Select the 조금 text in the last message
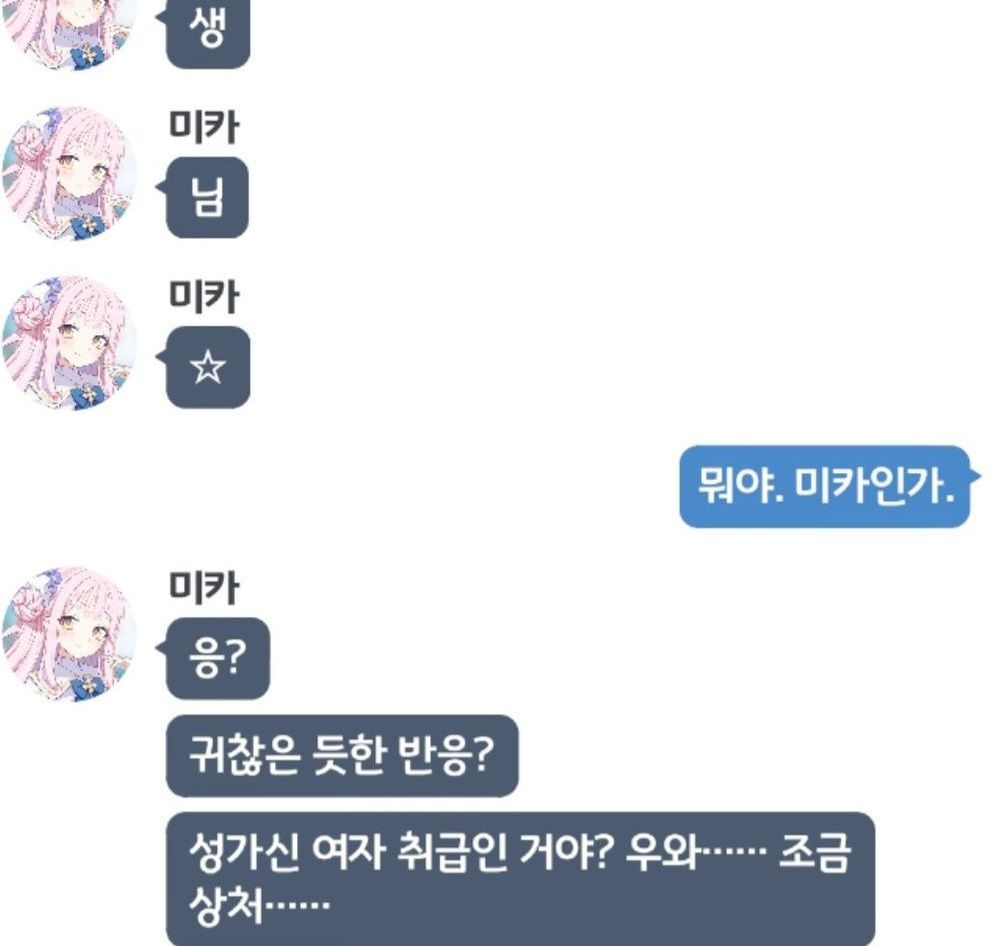Screen dimensions: 1000x946 click(x=815, y=852)
